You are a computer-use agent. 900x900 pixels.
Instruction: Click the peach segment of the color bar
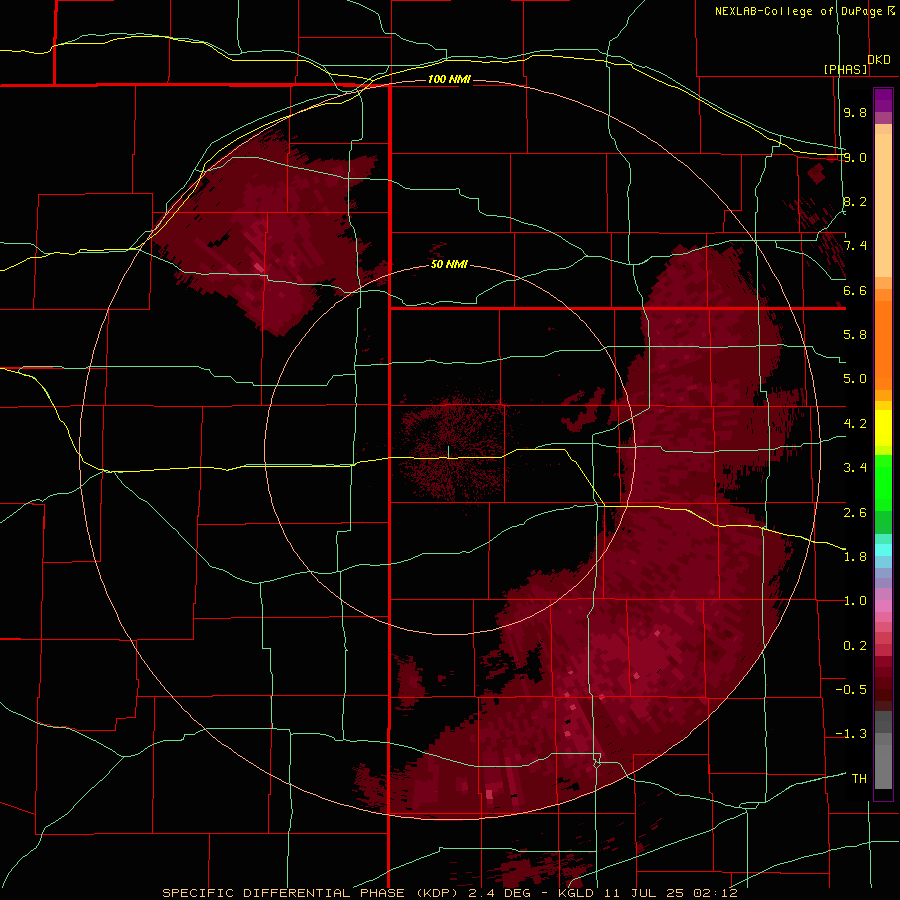pyautogui.click(x=883, y=201)
